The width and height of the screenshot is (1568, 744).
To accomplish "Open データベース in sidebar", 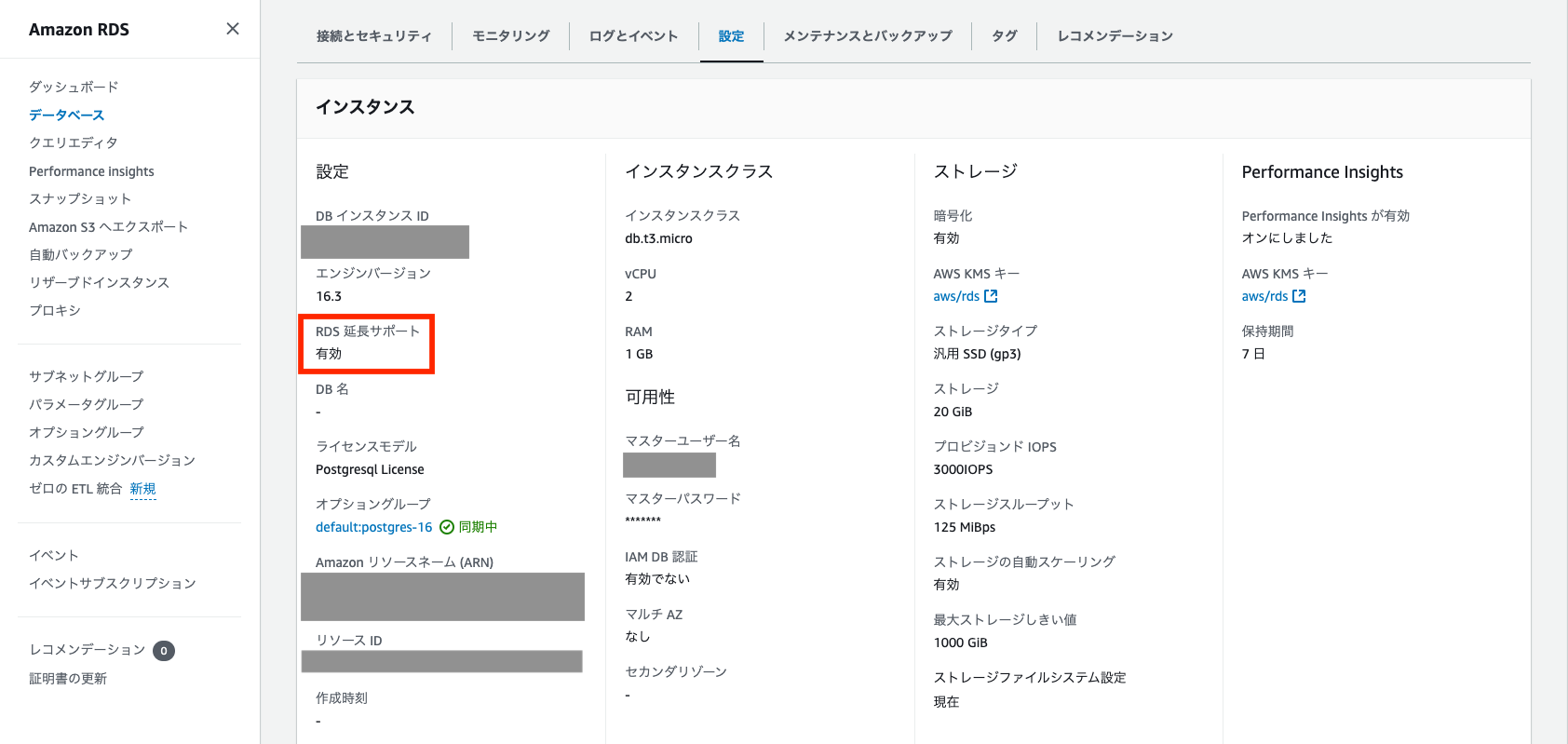I will [x=66, y=115].
